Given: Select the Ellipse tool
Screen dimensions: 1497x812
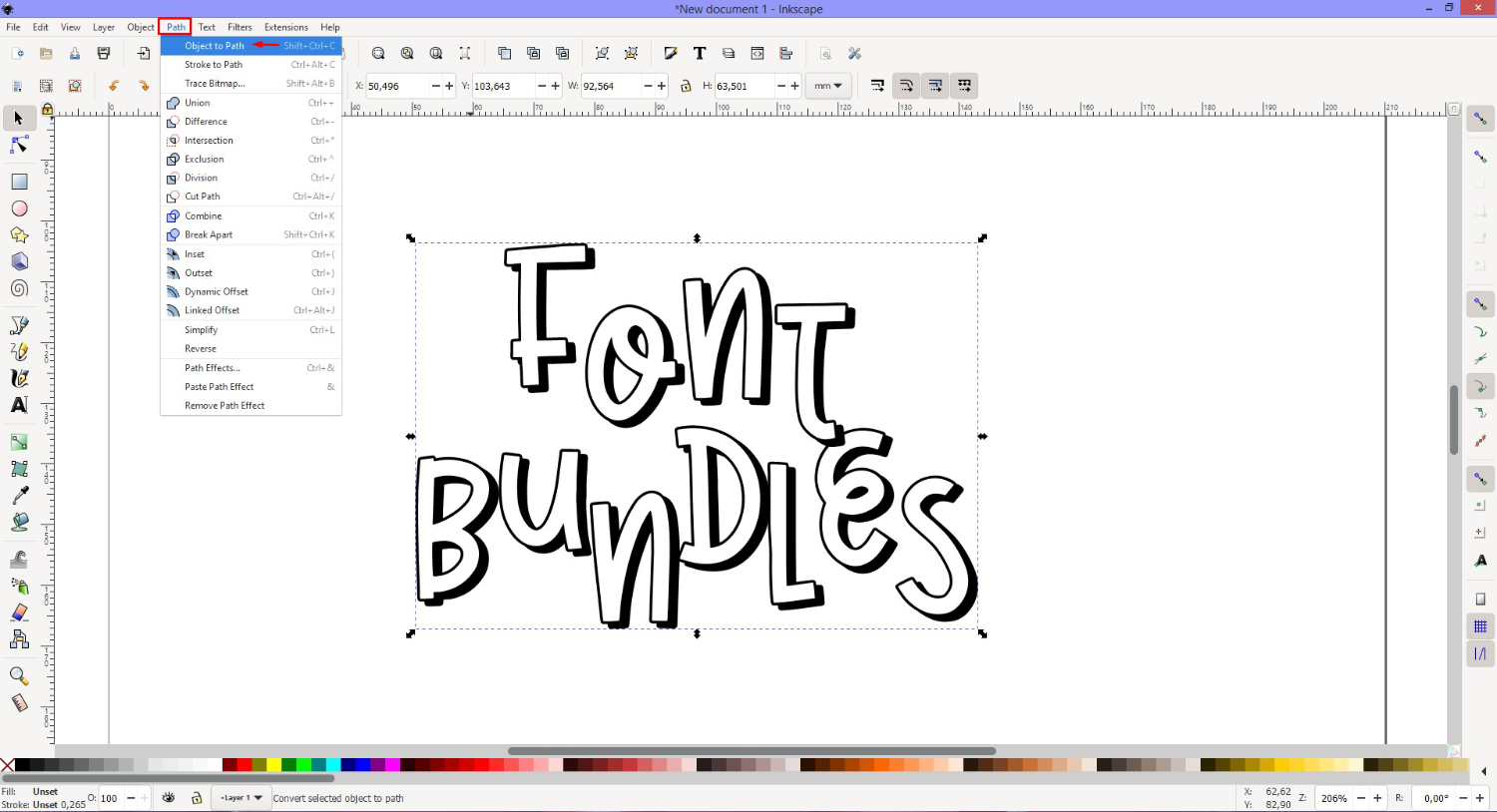Looking at the screenshot, I should (18, 208).
